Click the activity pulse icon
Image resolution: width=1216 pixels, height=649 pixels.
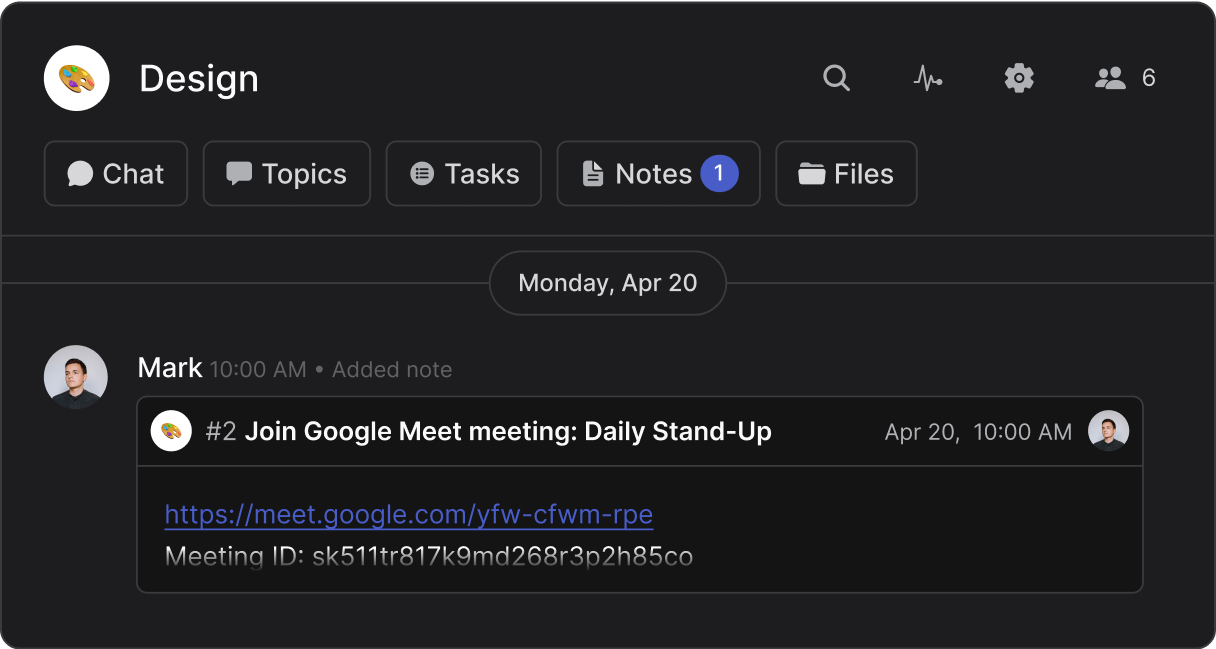(x=928, y=78)
